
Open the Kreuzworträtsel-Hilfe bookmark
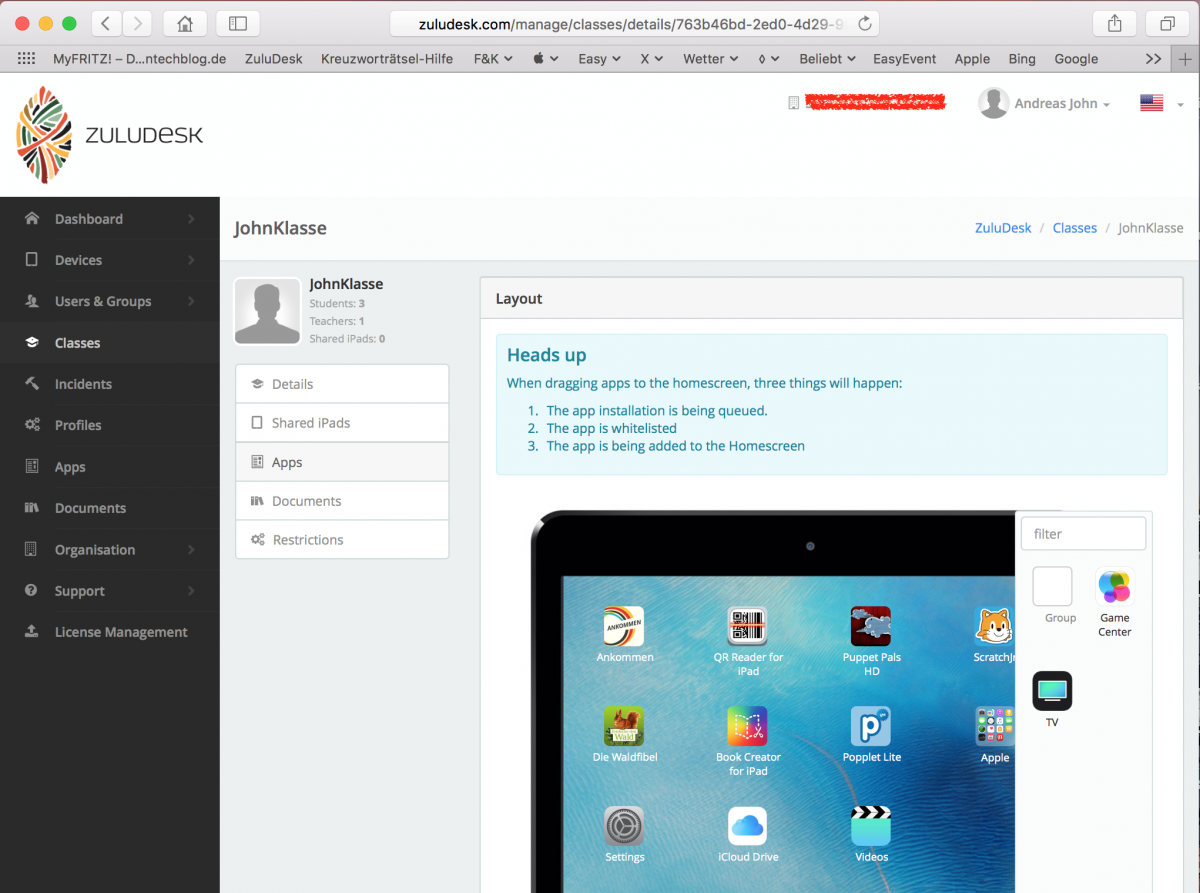pos(387,59)
